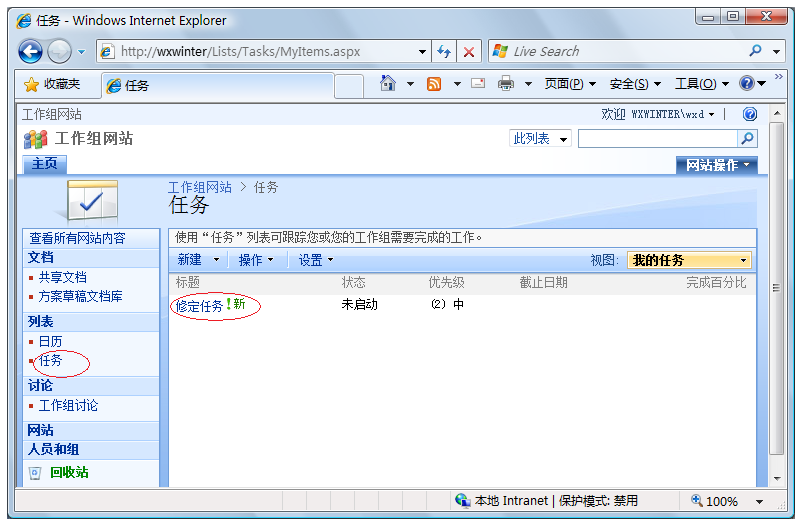Expand the address bar history dropdown
Screen dimensions: 806x529
(422, 52)
